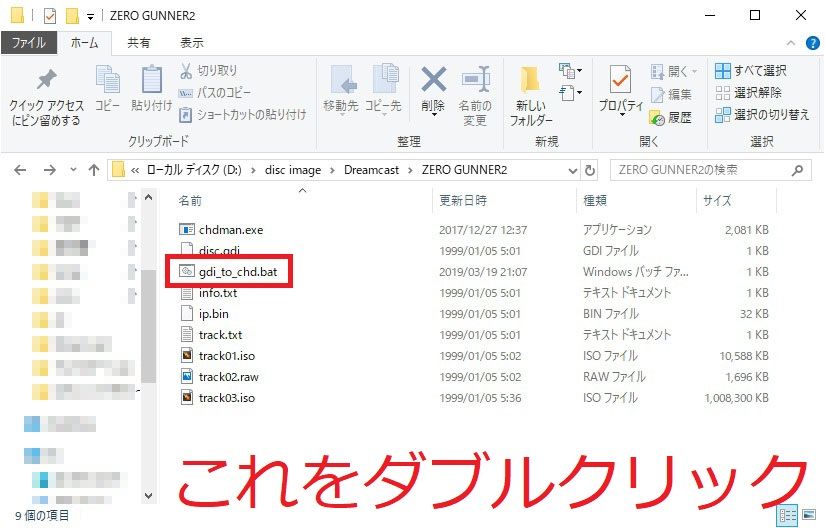Click Rename (名前の変更) button
Viewport: 825px width, 528px height.
(x=475, y=97)
